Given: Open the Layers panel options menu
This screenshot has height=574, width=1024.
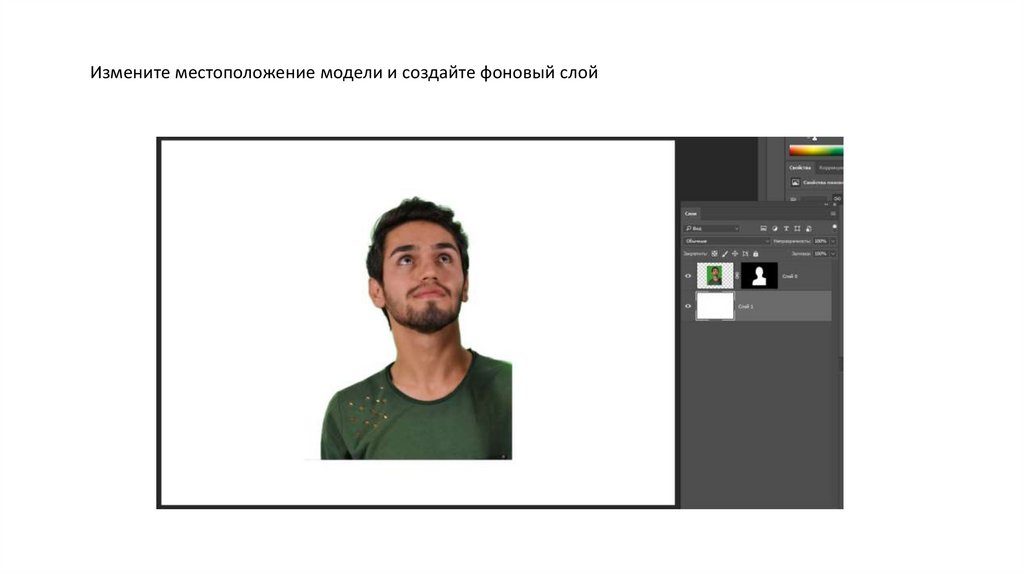Looking at the screenshot, I should 833,214.
